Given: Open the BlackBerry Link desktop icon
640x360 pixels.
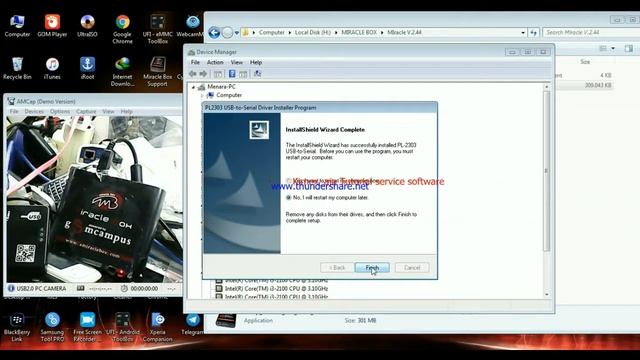Looking at the screenshot, I should (17, 327).
